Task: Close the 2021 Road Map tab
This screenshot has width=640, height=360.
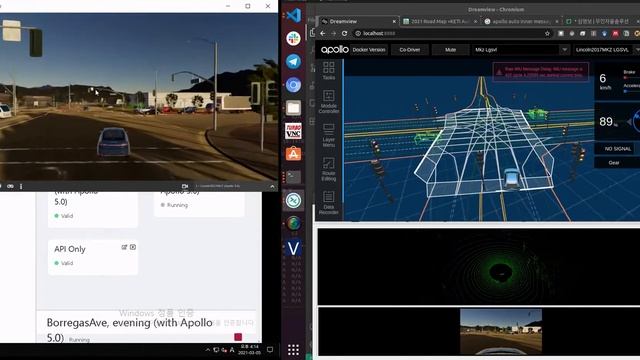Action: tap(475, 21)
